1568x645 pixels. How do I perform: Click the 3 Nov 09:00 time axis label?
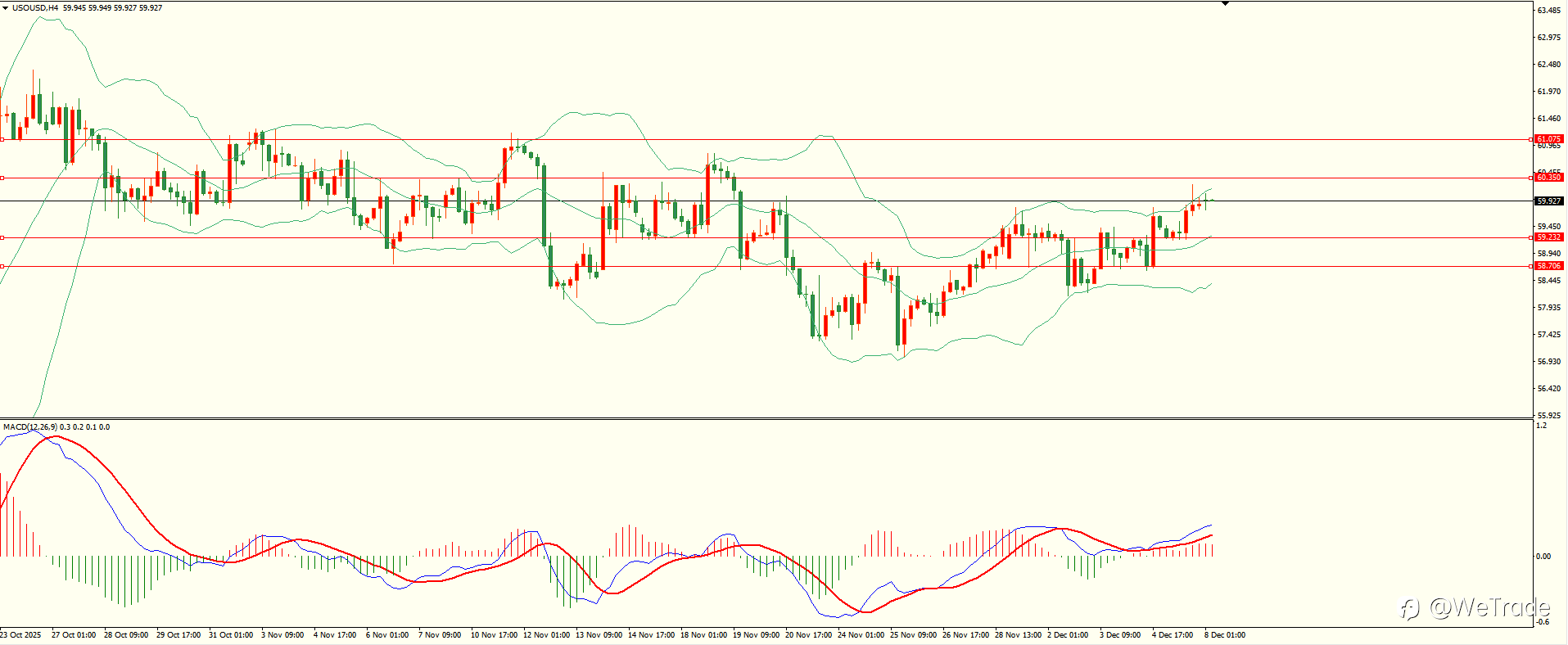click(282, 635)
